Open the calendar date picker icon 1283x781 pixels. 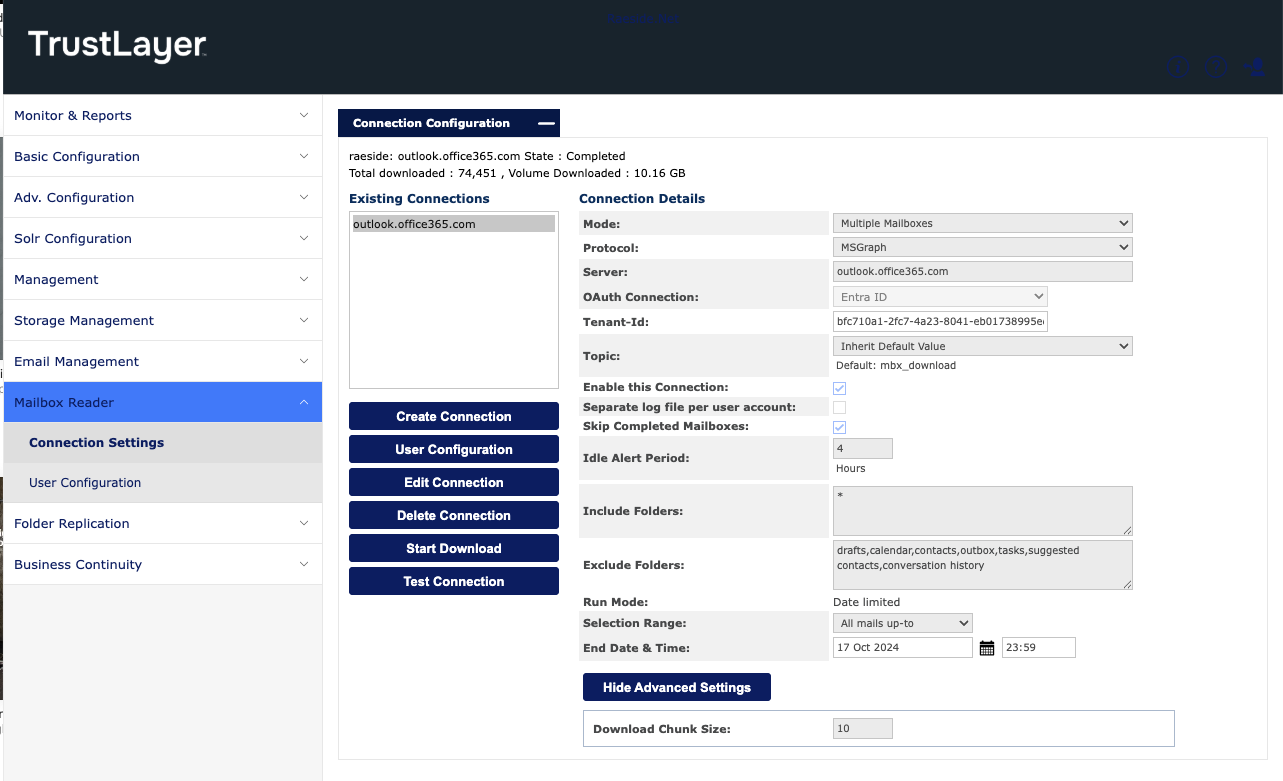[x=987, y=648]
